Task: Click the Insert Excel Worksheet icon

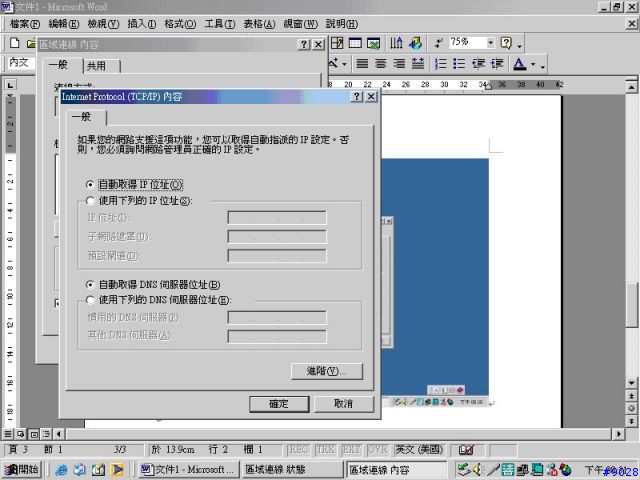Action: pyautogui.click(x=373, y=43)
